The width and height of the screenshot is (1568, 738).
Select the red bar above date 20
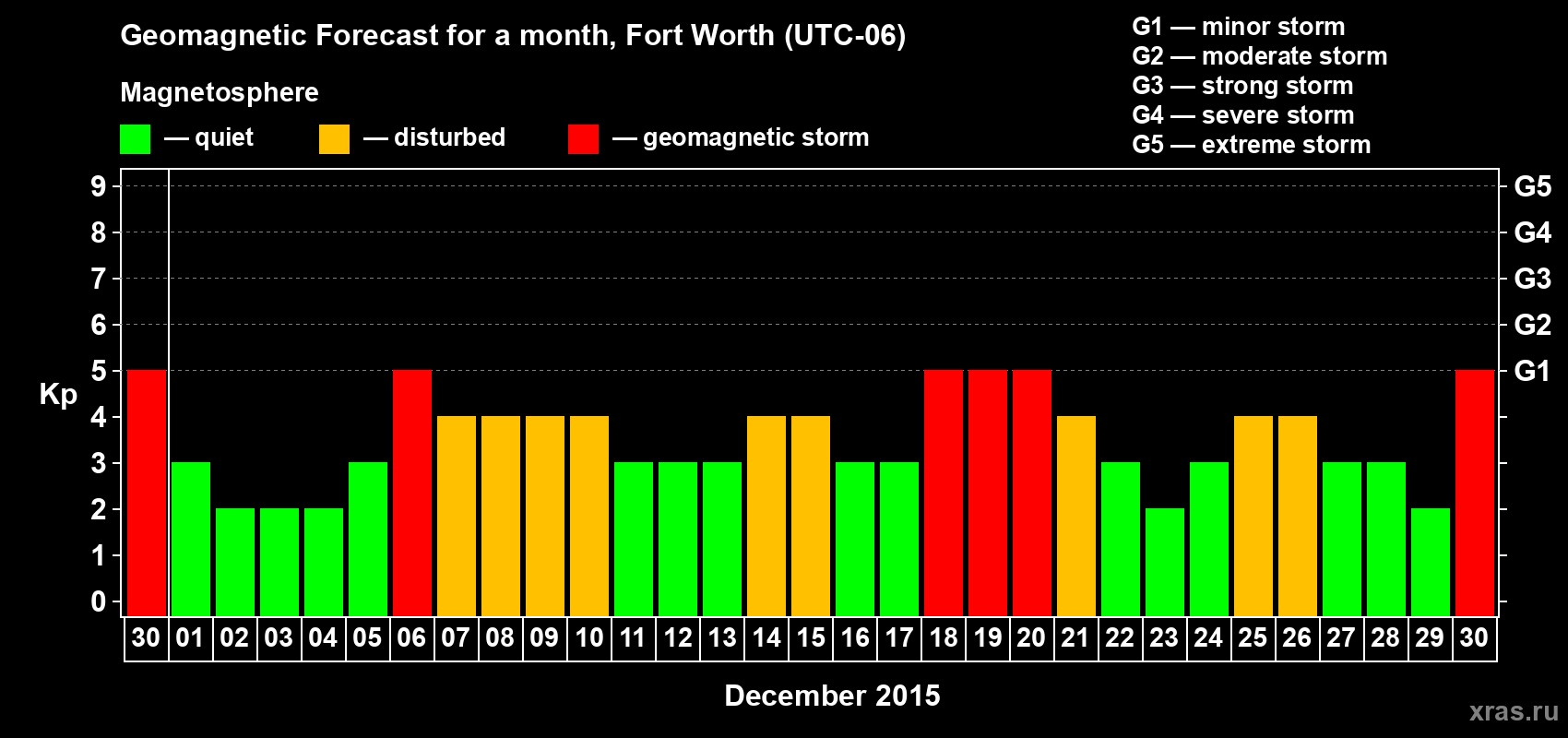(x=1032, y=493)
